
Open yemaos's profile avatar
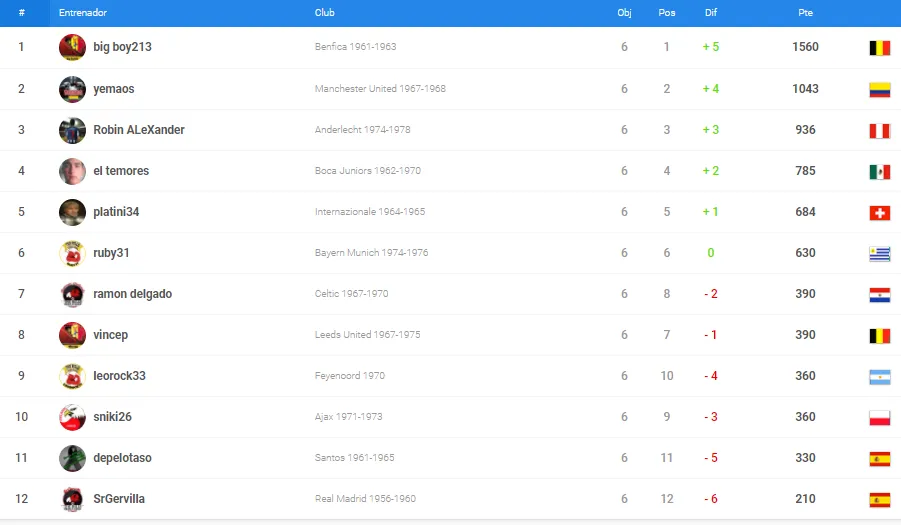[72, 89]
